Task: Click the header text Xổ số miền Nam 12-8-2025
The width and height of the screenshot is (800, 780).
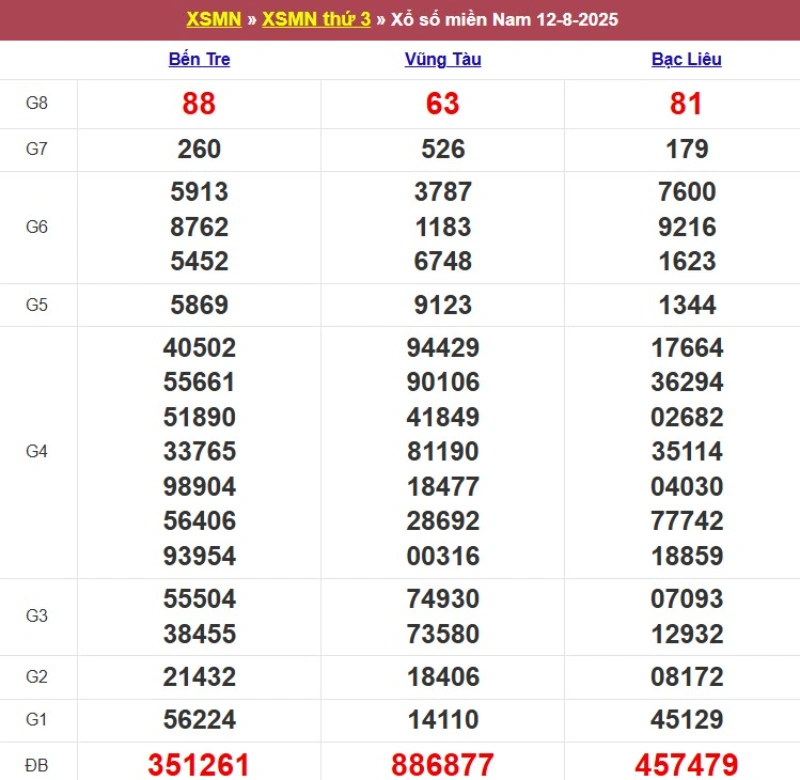Action: click(x=505, y=19)
